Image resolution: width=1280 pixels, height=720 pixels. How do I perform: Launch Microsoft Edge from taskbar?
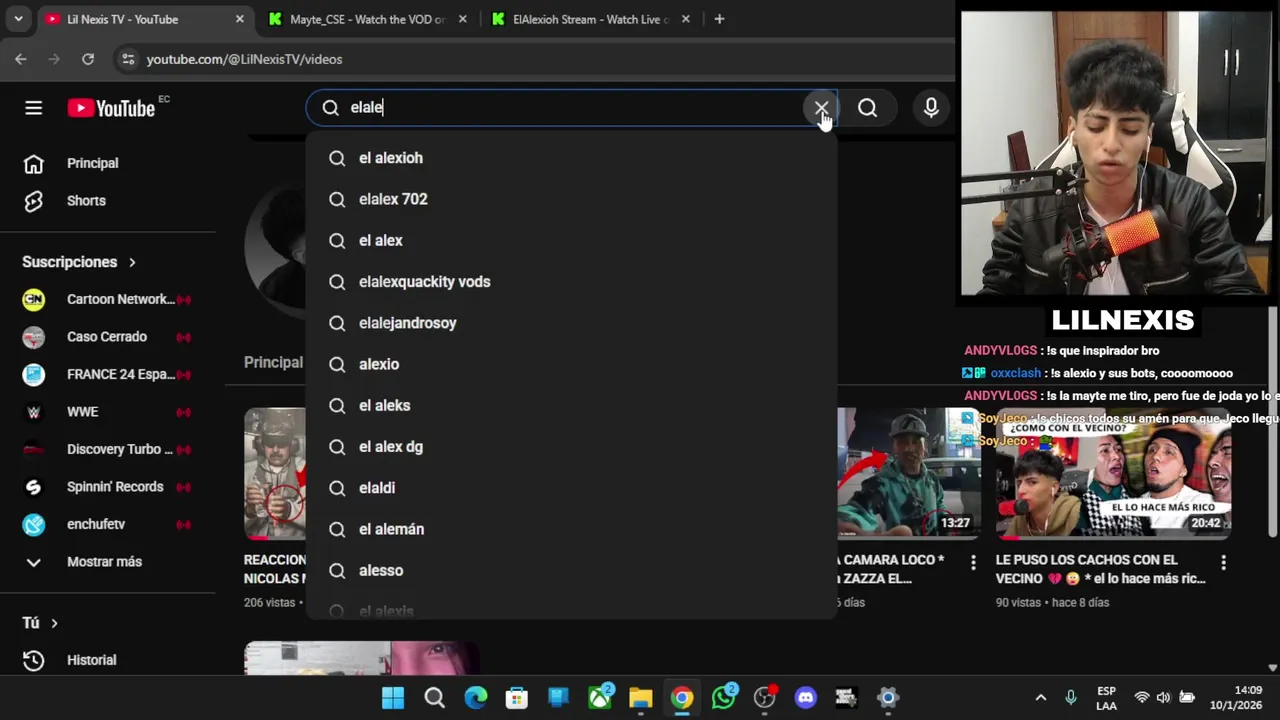[476, 697]
